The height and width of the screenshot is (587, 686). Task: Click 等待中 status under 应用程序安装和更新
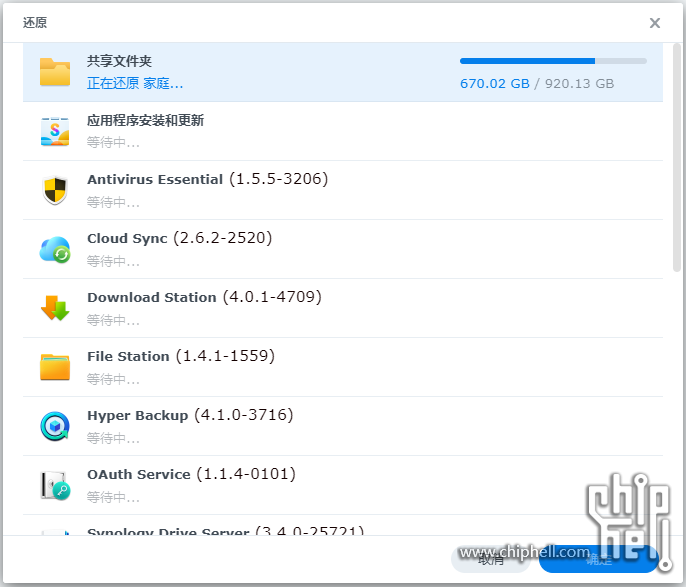pyautogui.click(x=113, y=142)
